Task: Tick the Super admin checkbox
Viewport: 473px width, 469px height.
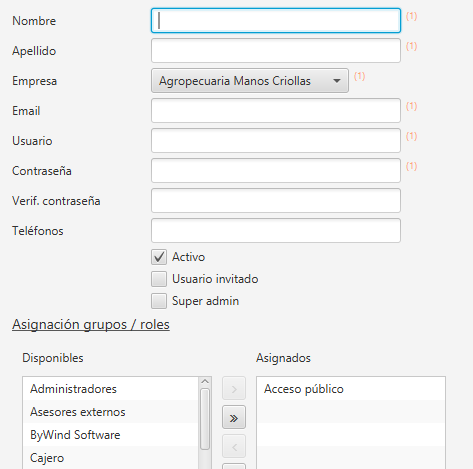Action: (x=159, y=301)
